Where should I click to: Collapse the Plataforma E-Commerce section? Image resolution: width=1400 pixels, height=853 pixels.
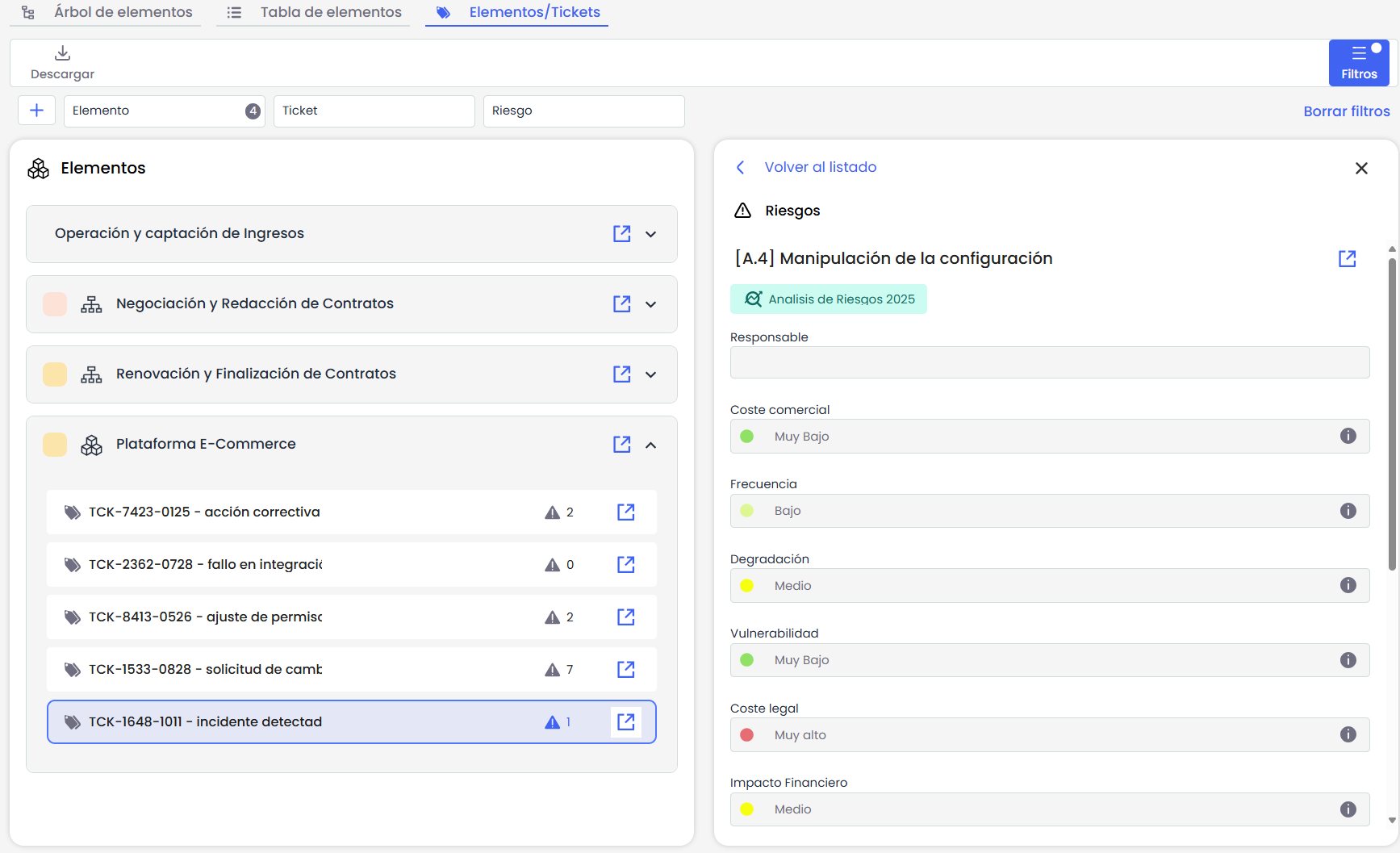click(650, 445)
